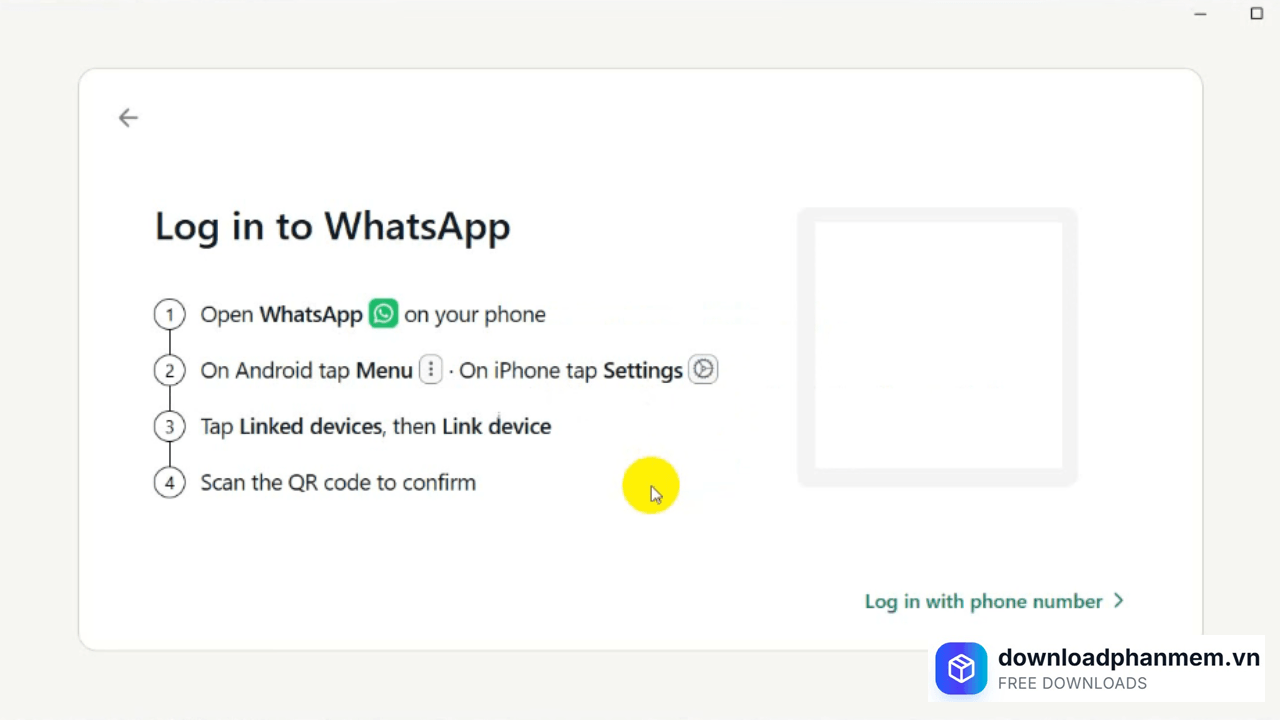Click the back arrow icon

pos(128,118)
